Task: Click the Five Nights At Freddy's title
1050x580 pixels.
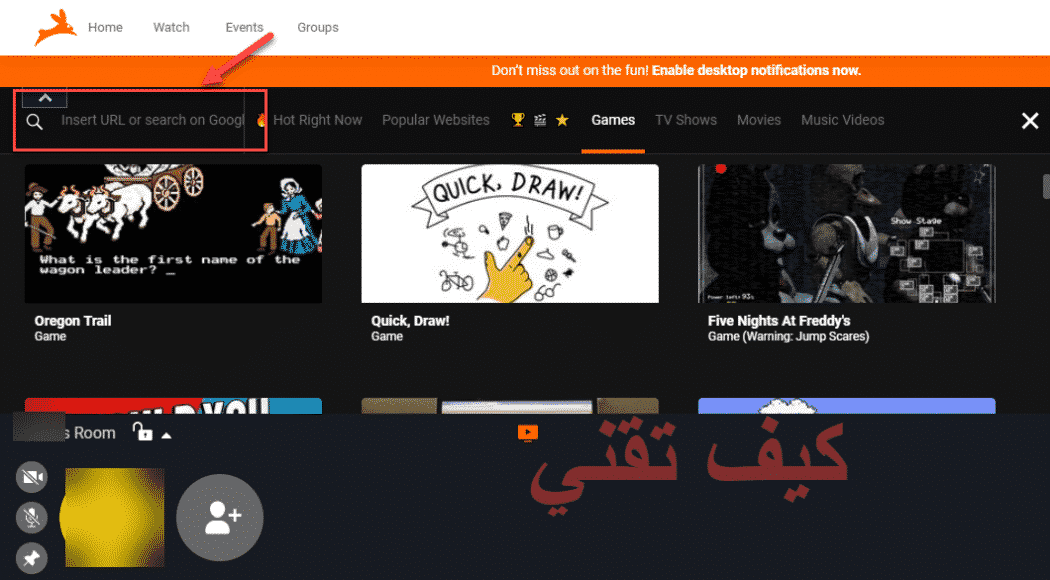Action: (779, 321)
